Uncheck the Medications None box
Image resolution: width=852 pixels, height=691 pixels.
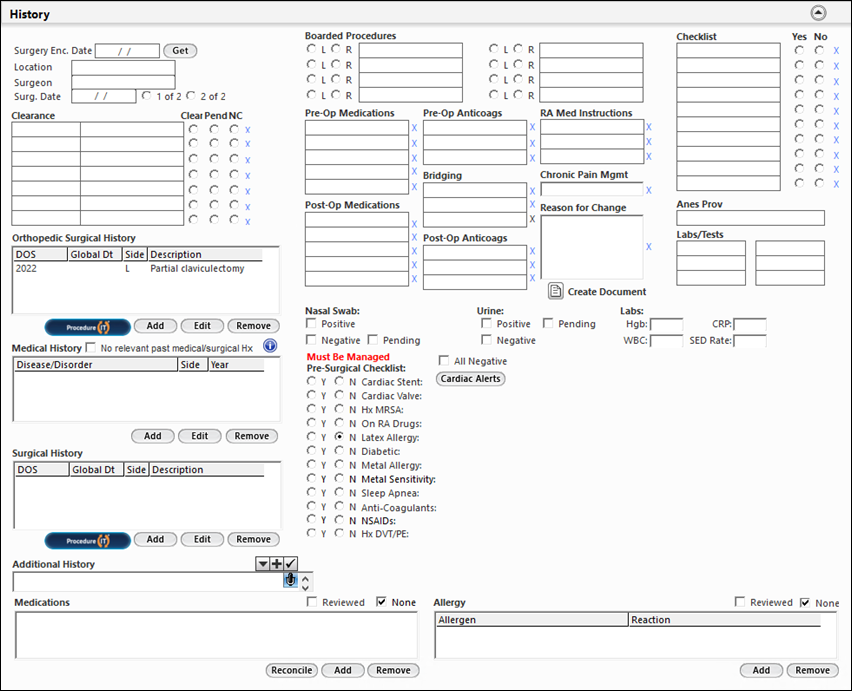pyautogui.click(x=381, y=602)
